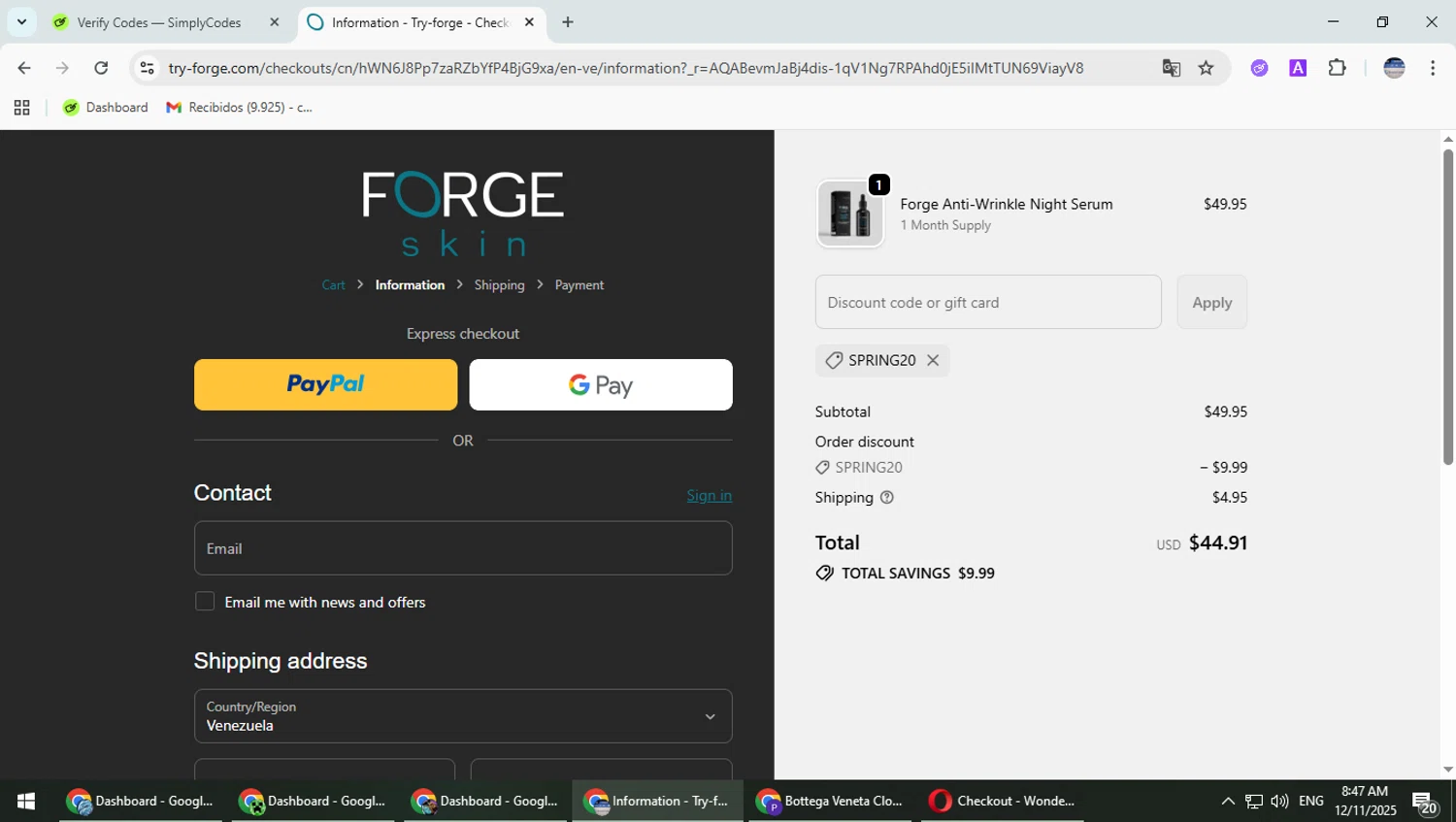Open the purple circular extension icon
The image size is (1456, 822).
pyautogui.click(x=1259, y=68)
